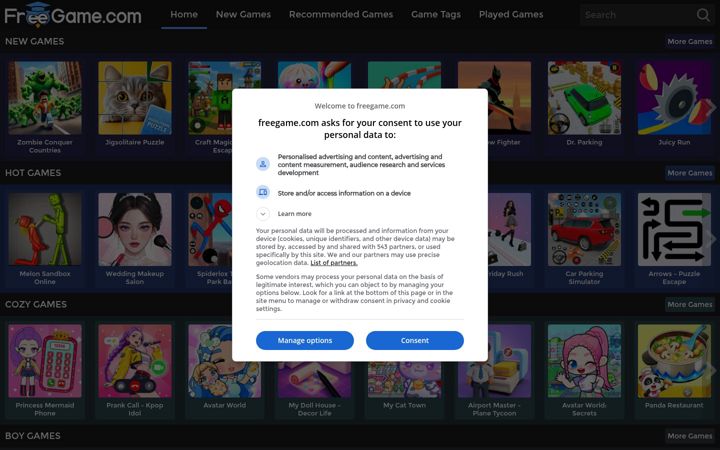Open Panda Restaurant game thumbnail
The image size is (720, 450).
[x=674, y=361]
